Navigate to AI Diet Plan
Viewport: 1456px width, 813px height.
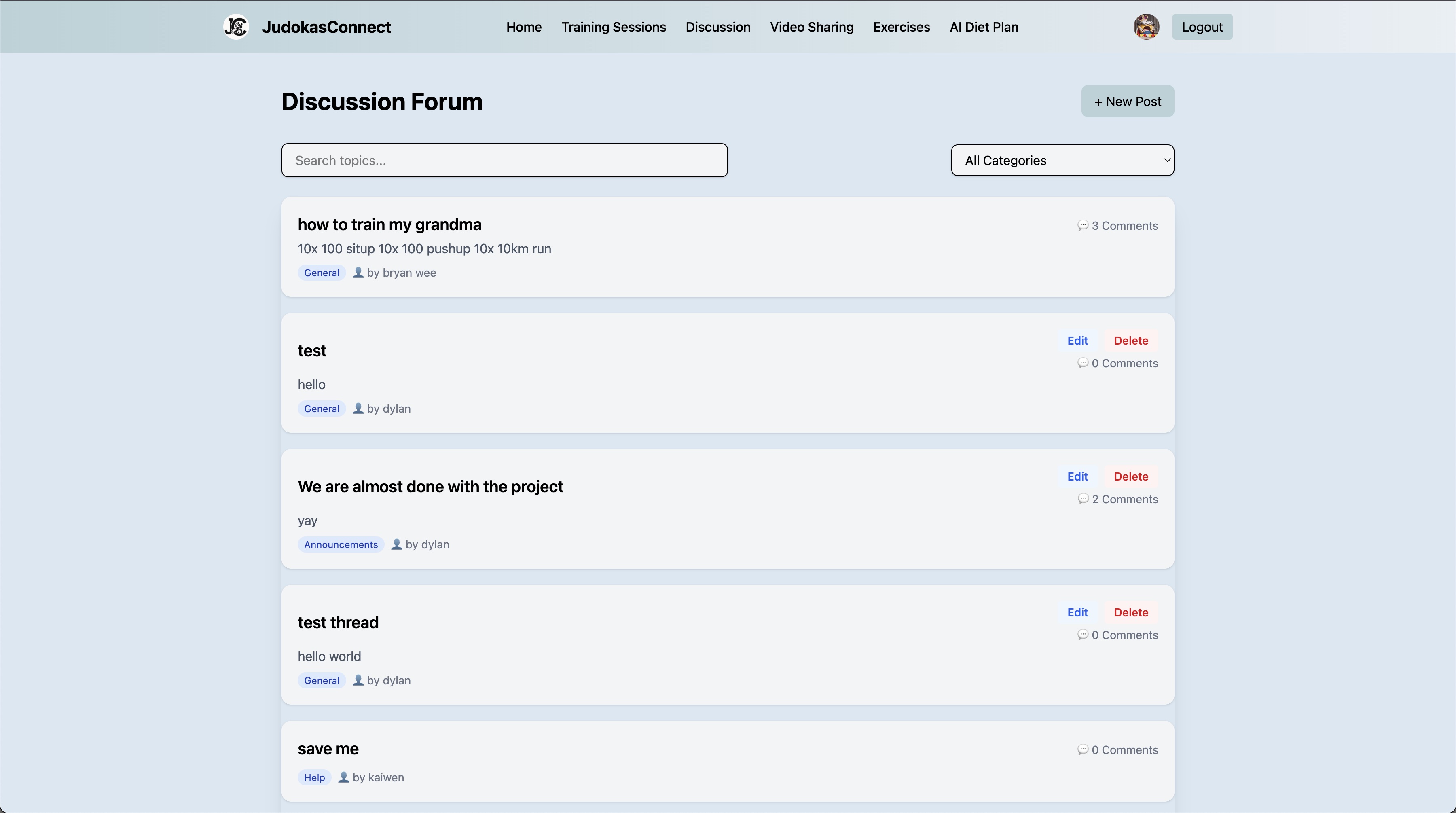[x=984, y=27]
